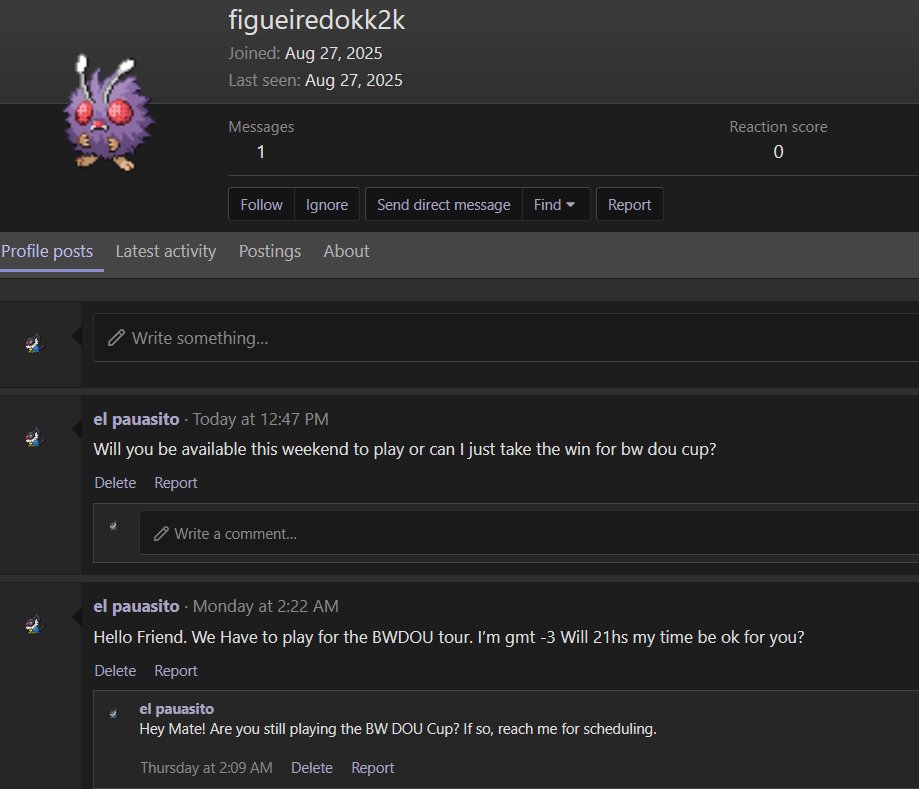
Task: Switch to the Latest activity tab
Action: pos(166,251)
